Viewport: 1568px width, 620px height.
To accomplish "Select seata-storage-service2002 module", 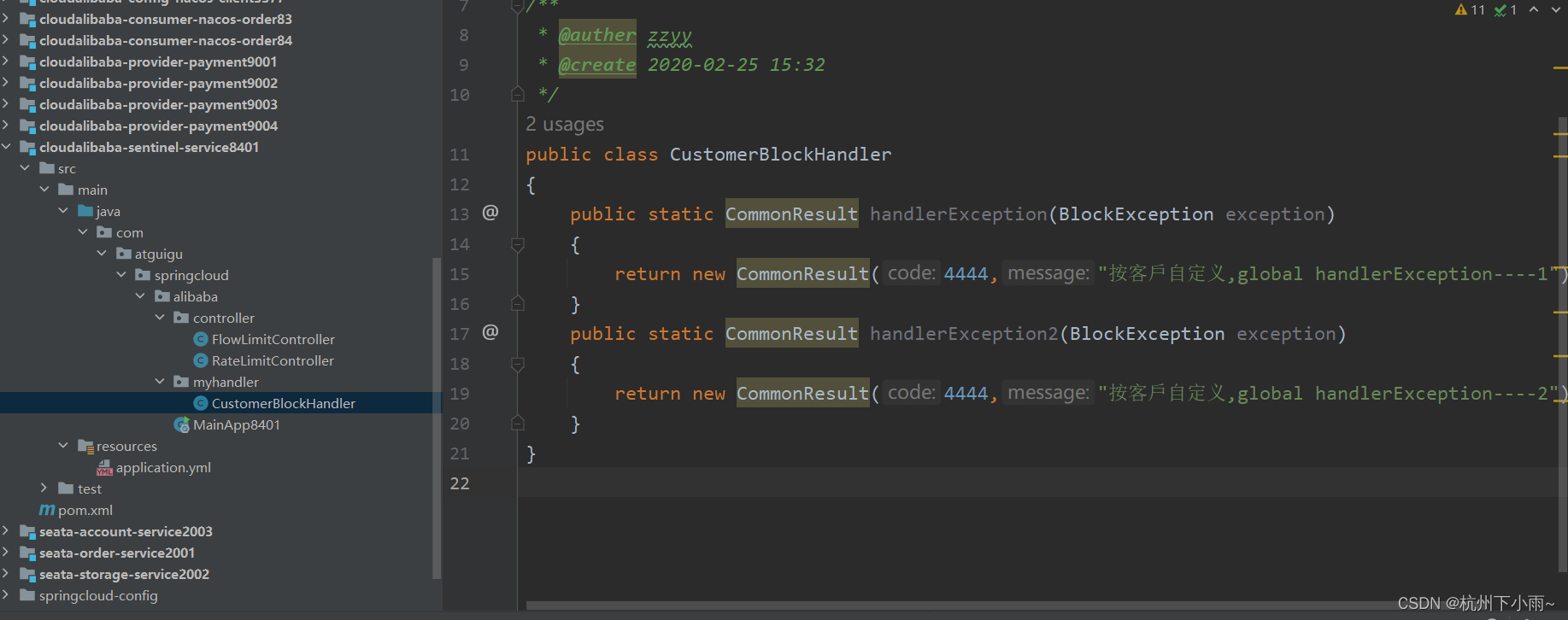I will click(x=124, y=574).
